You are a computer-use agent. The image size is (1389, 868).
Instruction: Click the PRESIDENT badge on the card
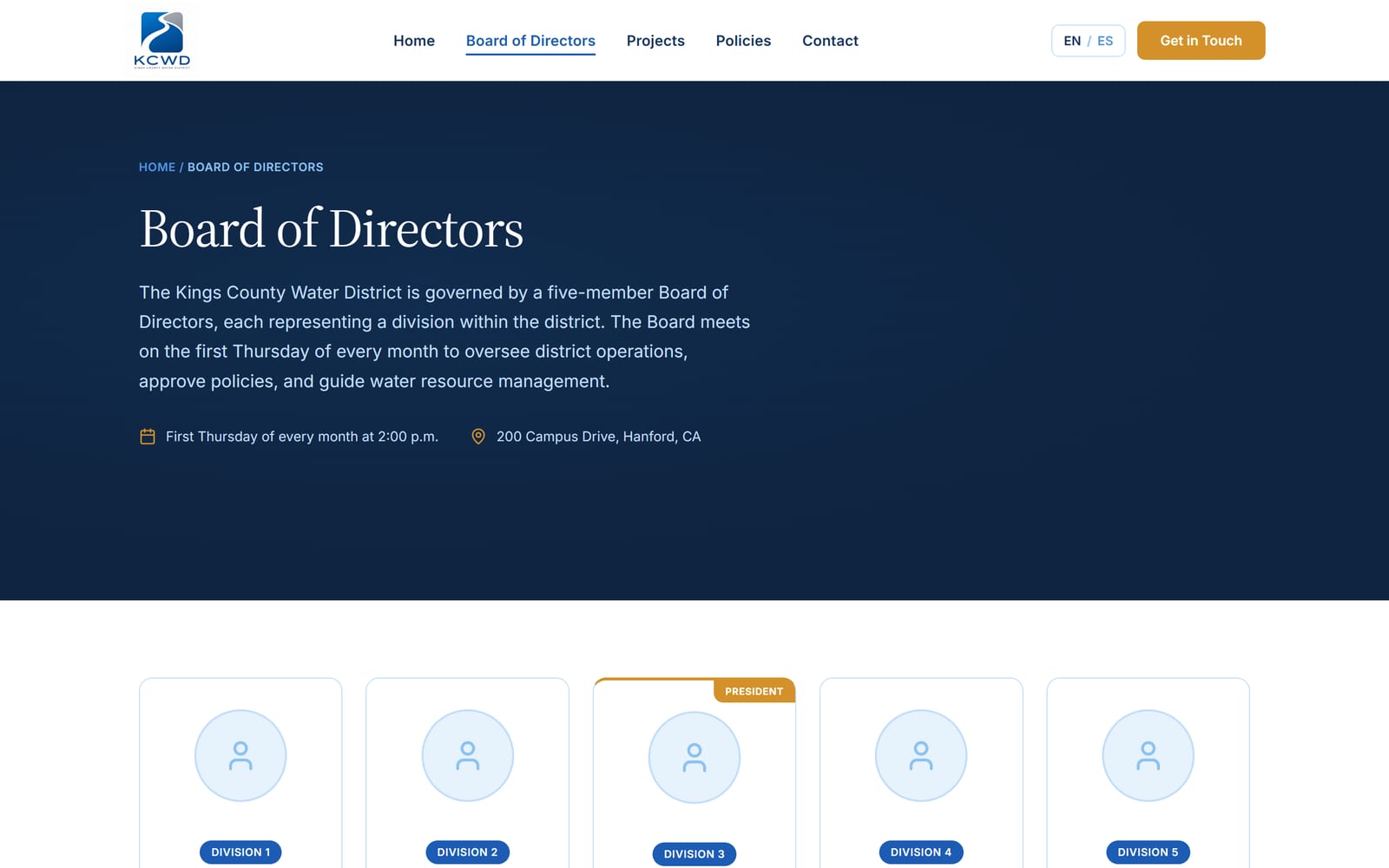tap(754, 691)
